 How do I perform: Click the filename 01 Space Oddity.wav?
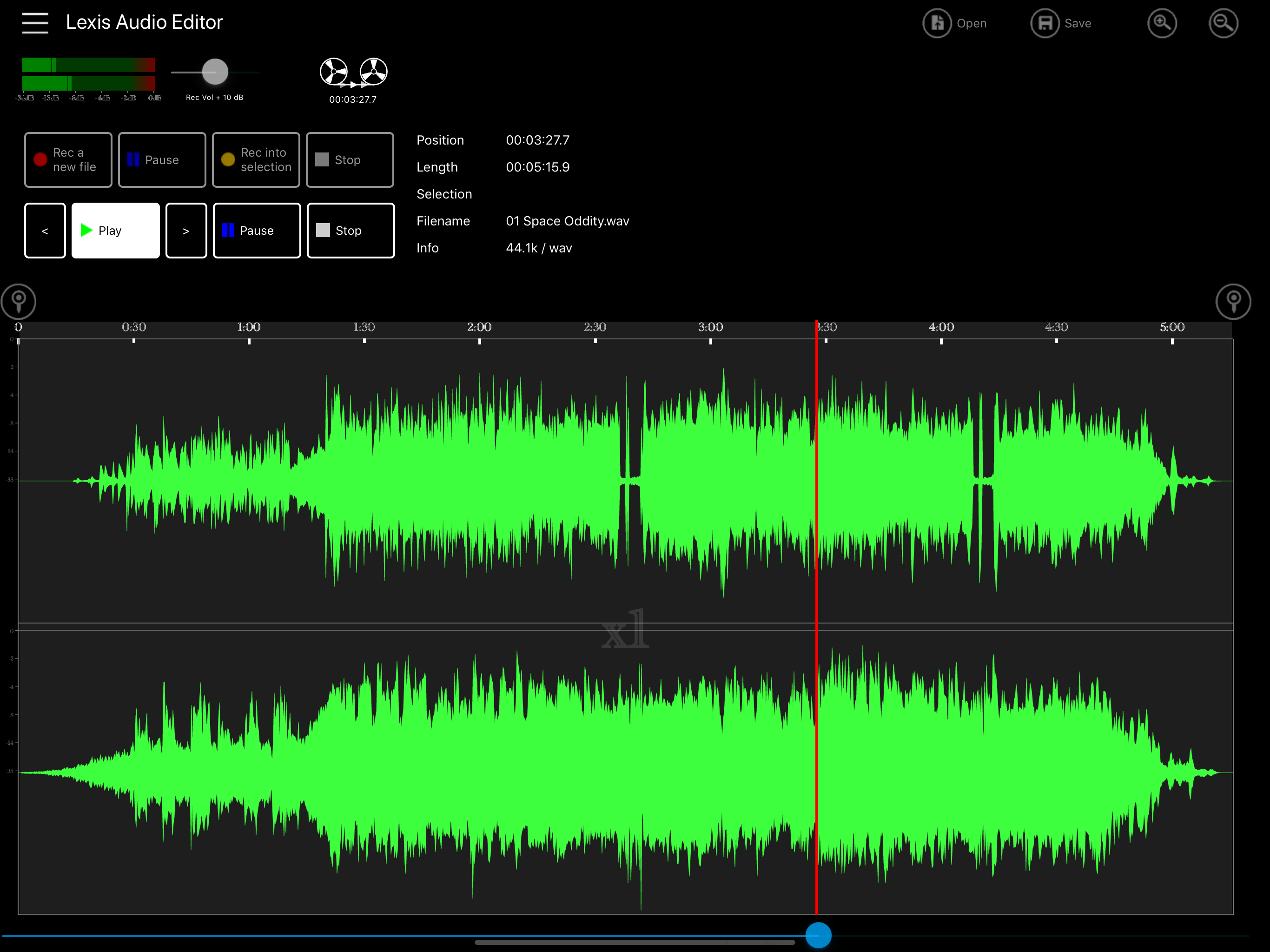pyautogui.click(x=567, y=221)
